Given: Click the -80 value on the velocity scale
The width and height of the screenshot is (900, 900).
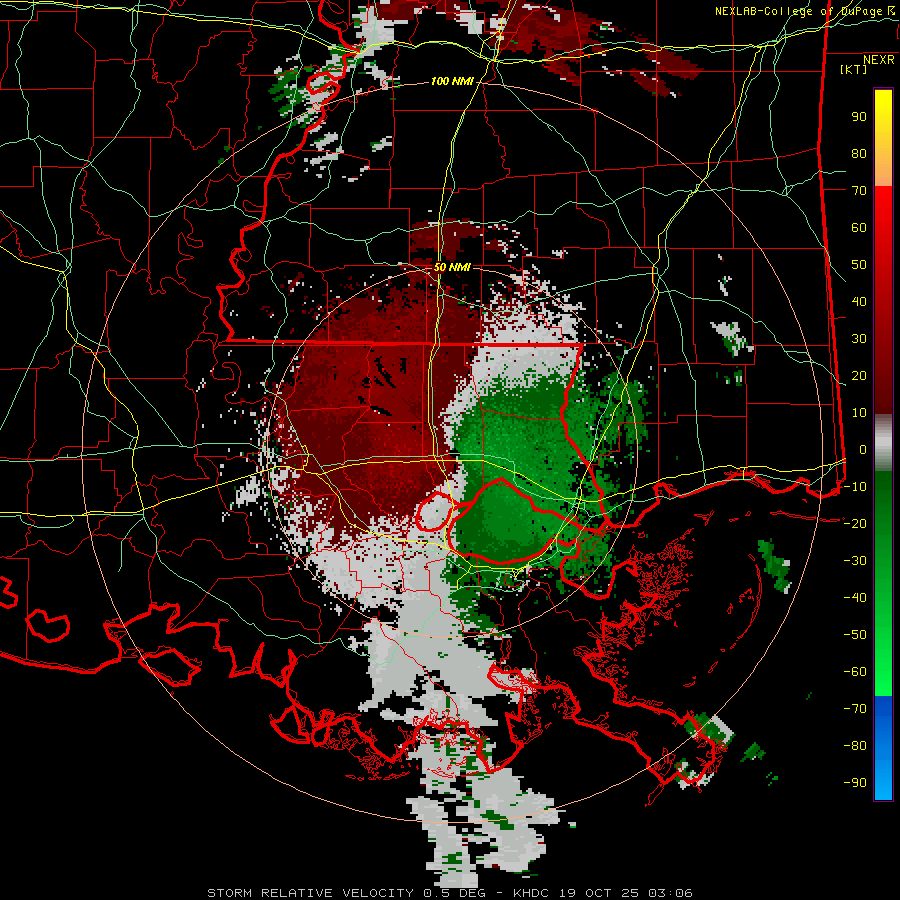Looking at the screenshot, I should [x=855, y=746].
